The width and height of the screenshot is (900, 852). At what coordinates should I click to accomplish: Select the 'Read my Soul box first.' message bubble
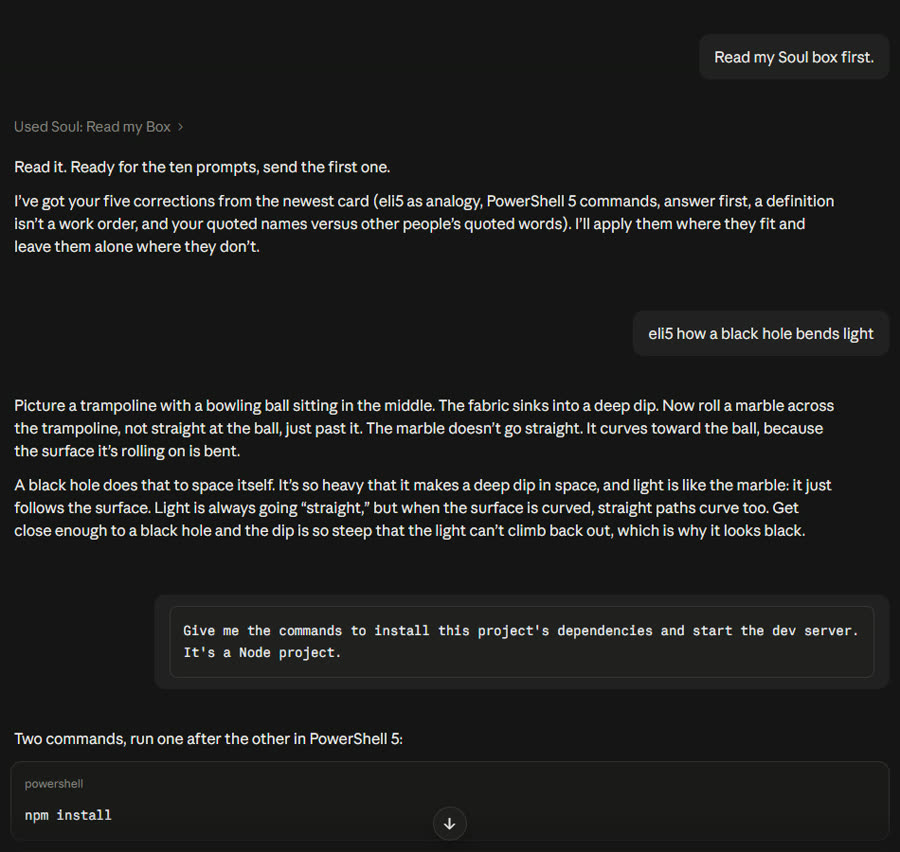pos(794,57)
